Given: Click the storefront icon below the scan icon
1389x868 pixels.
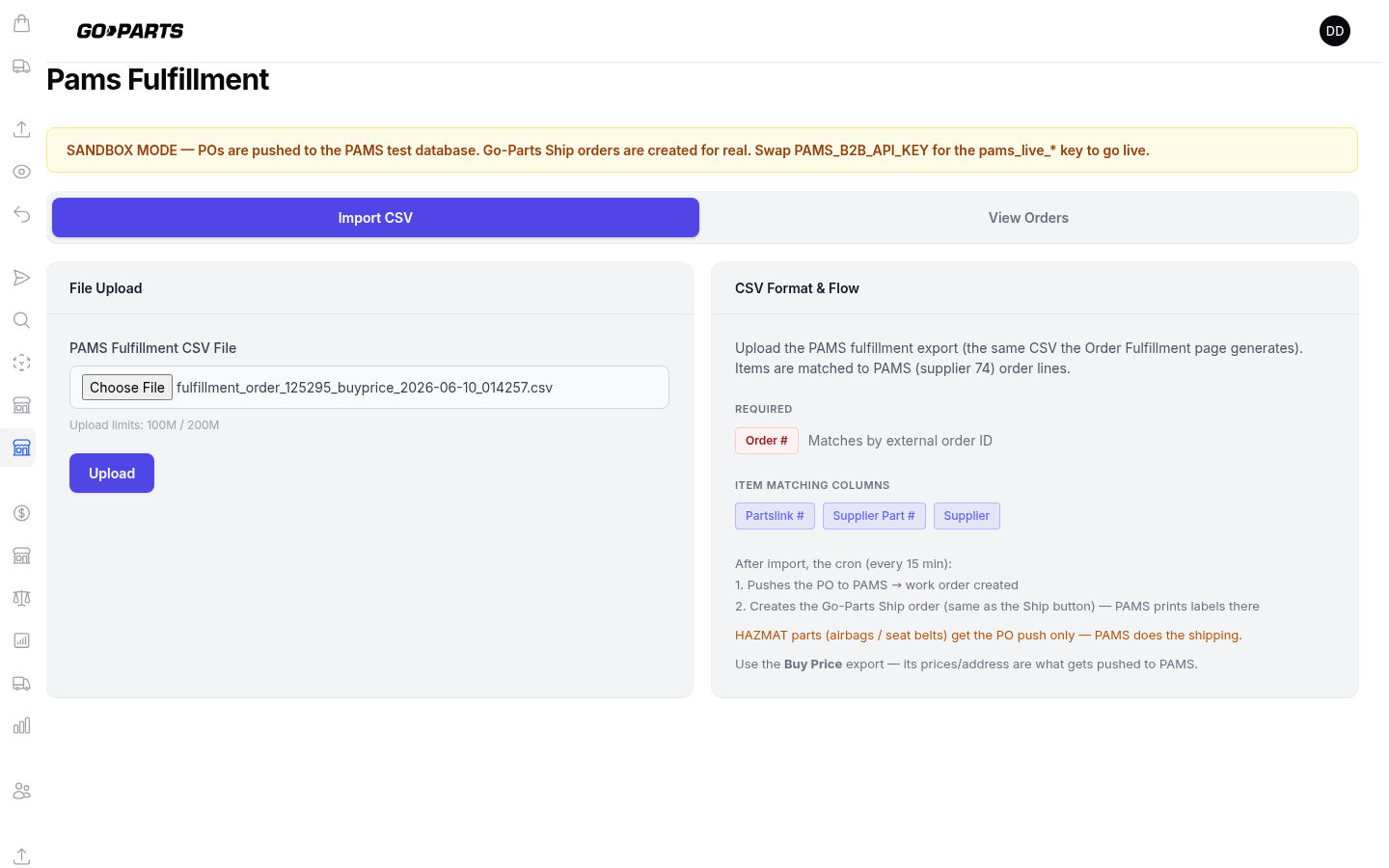Looking at the screenshot, I should (21, 405).
